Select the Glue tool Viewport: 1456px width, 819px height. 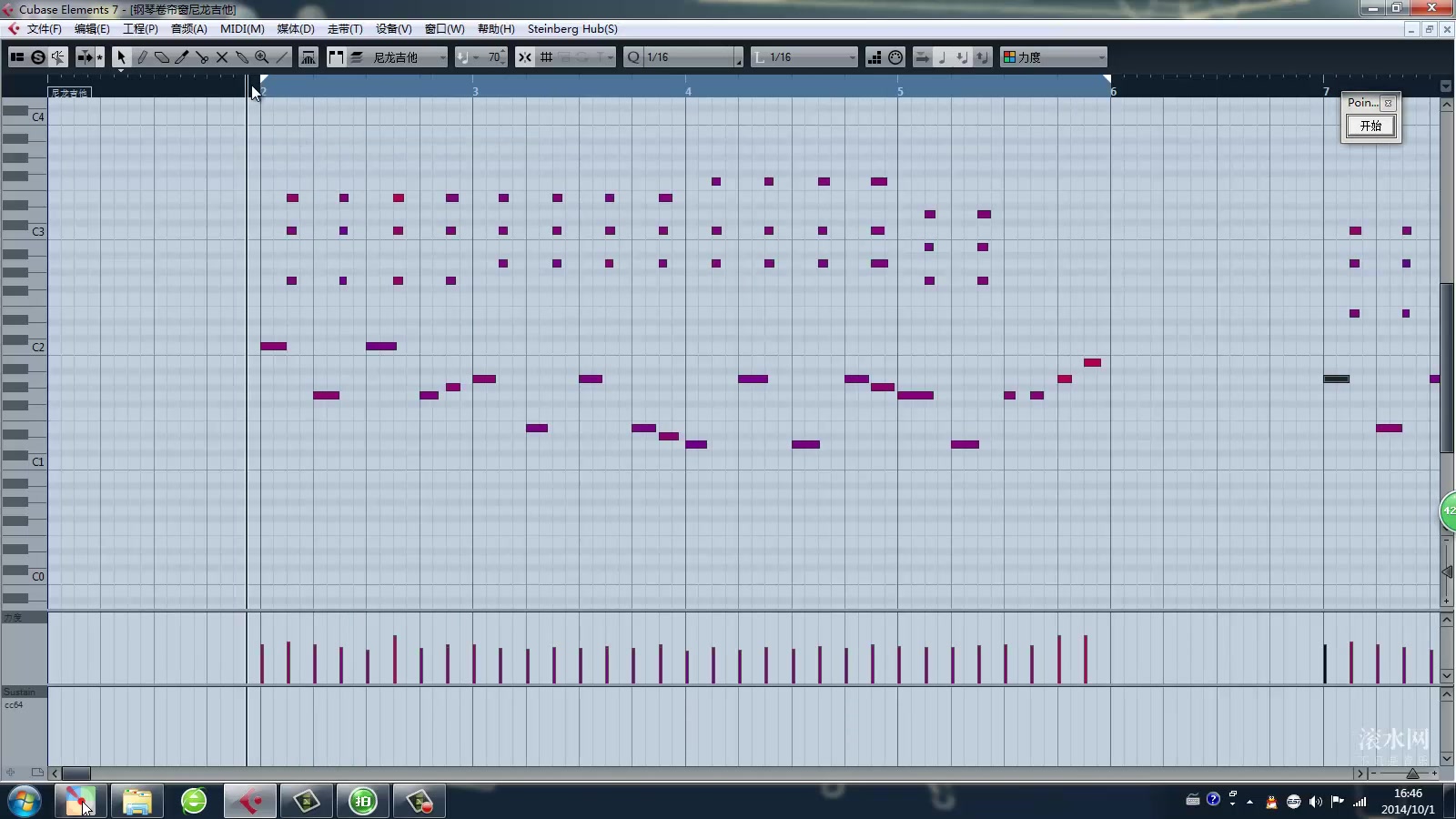coord(242,57)
